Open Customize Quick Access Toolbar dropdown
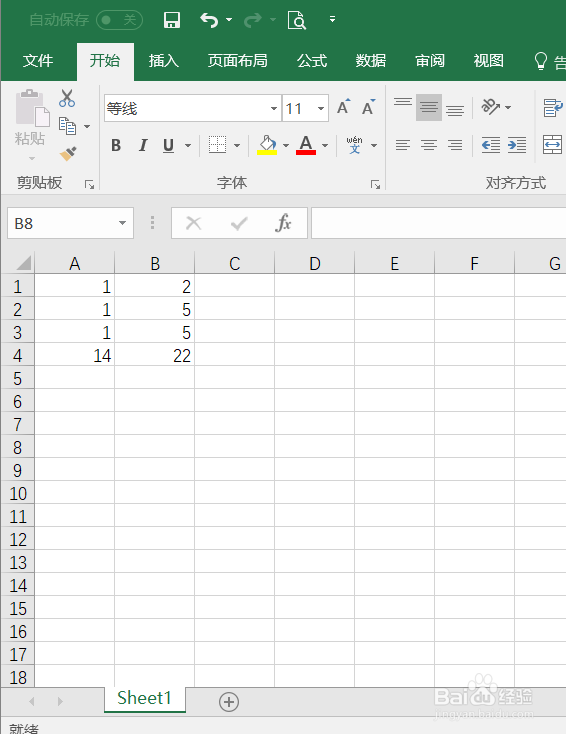Image resolution: width=566 pixels, height=734 pixels. coord(332,19)
